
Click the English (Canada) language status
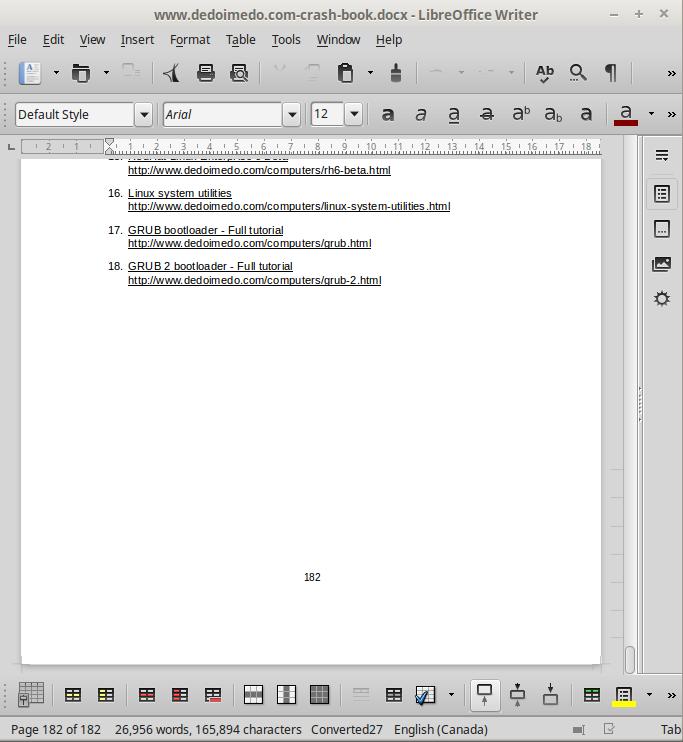(441, 730)
